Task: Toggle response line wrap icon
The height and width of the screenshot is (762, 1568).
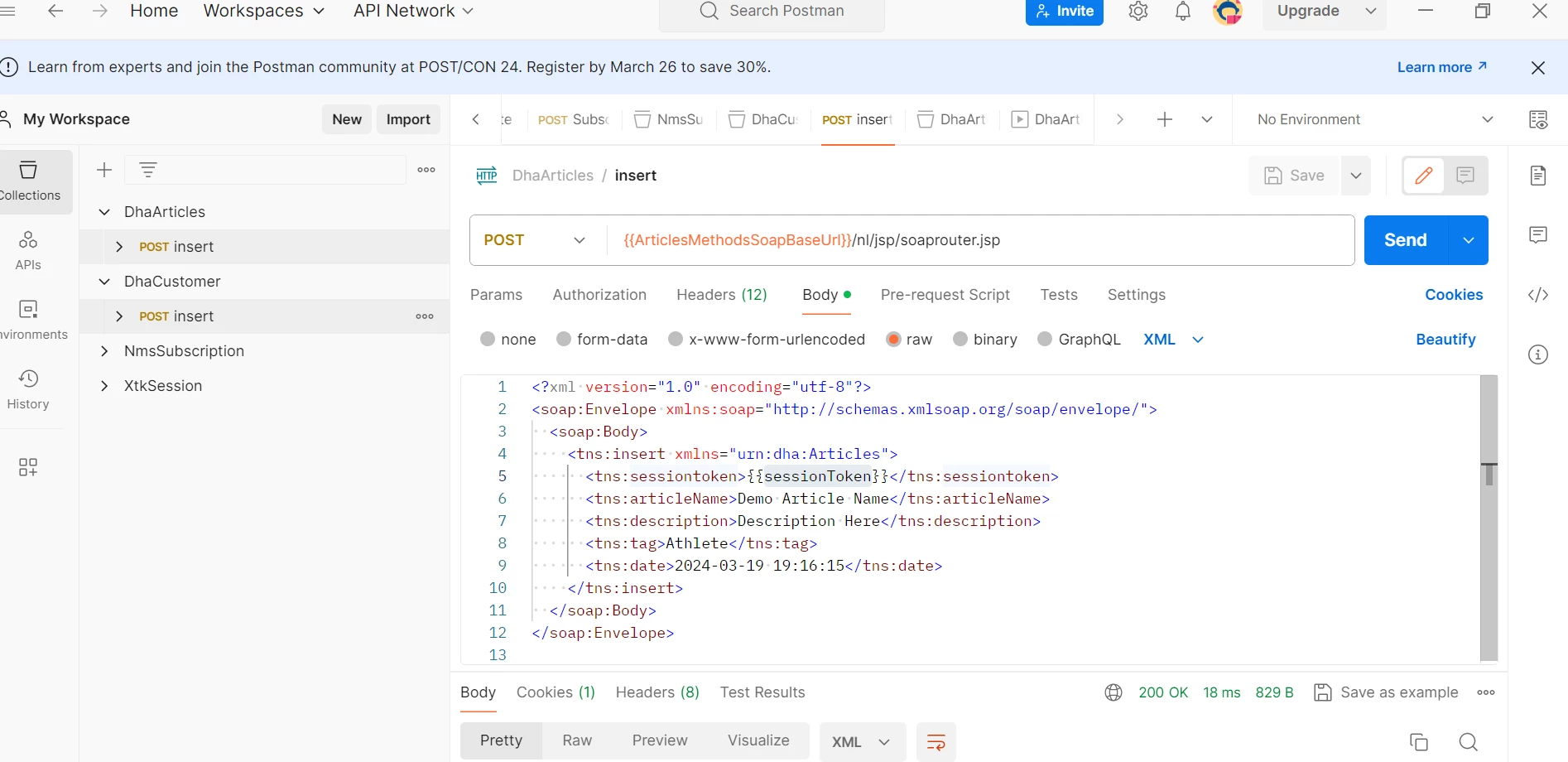Action: (x=936, y=742)
